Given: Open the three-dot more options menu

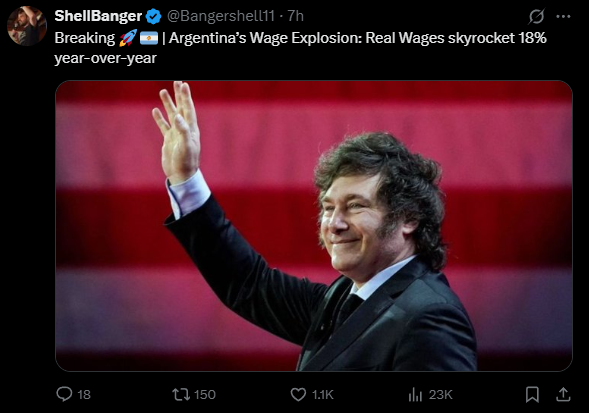Looking at the screenshot, I should pyautogui.click(x=563, y=17).
